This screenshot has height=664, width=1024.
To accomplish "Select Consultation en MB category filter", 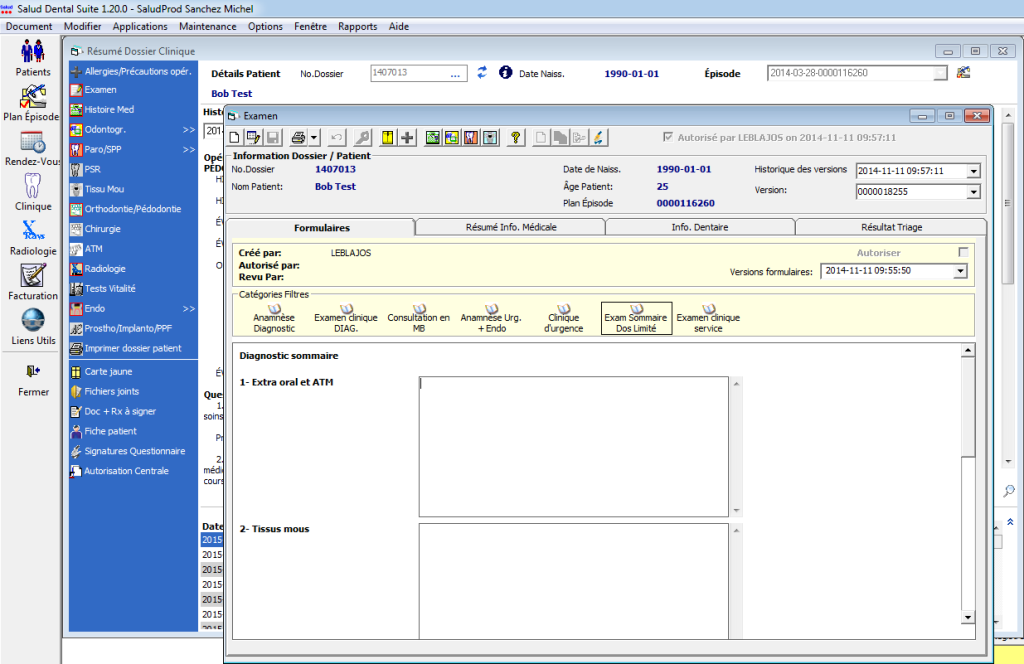I will click(x=419, y=319).
